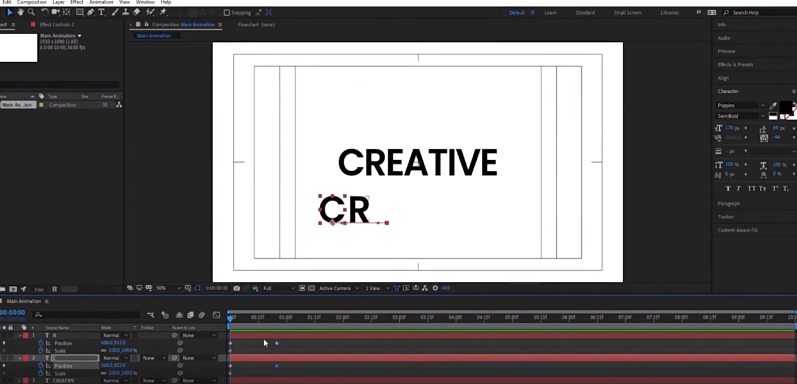Select the Pen tool
The image size is (797, 384).
click(90, 12)
